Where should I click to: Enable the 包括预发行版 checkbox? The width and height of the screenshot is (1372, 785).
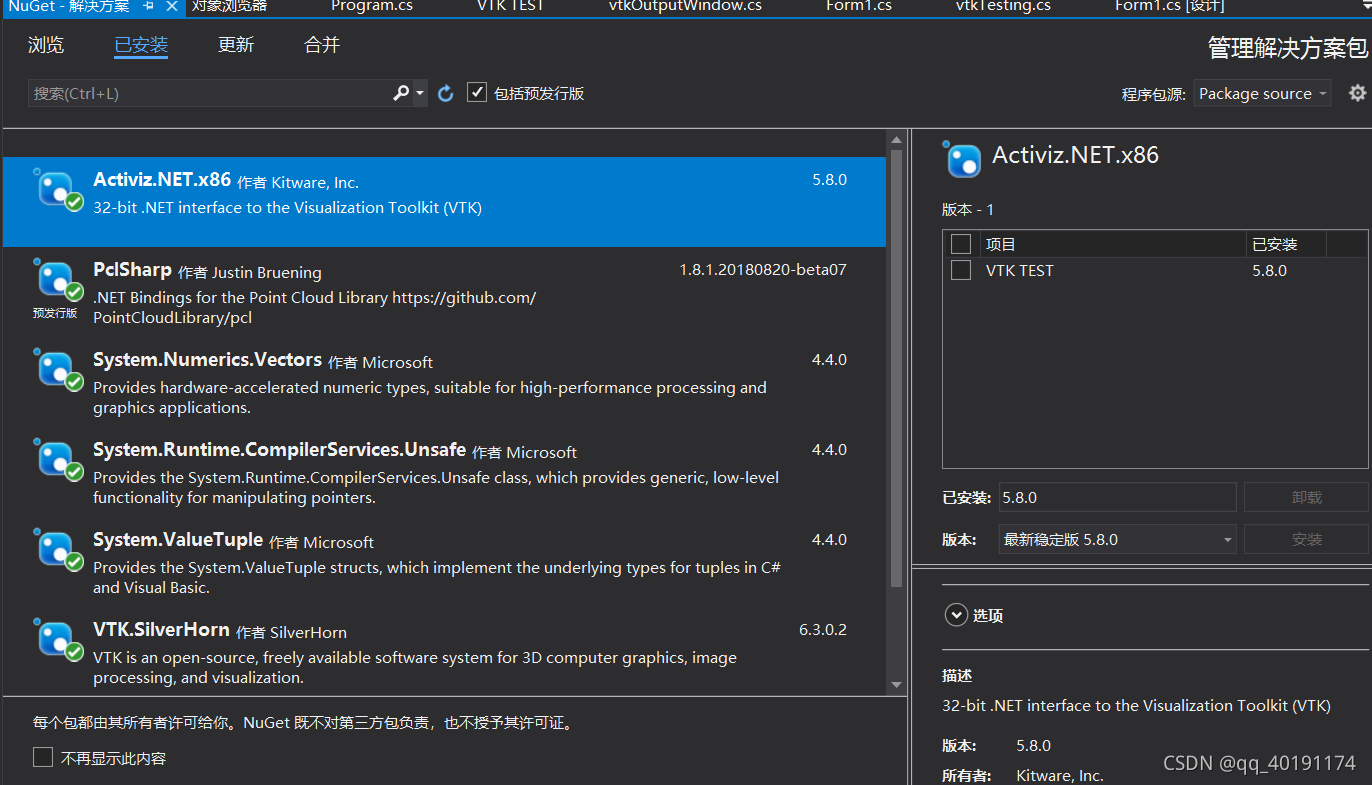pos(477,92)
